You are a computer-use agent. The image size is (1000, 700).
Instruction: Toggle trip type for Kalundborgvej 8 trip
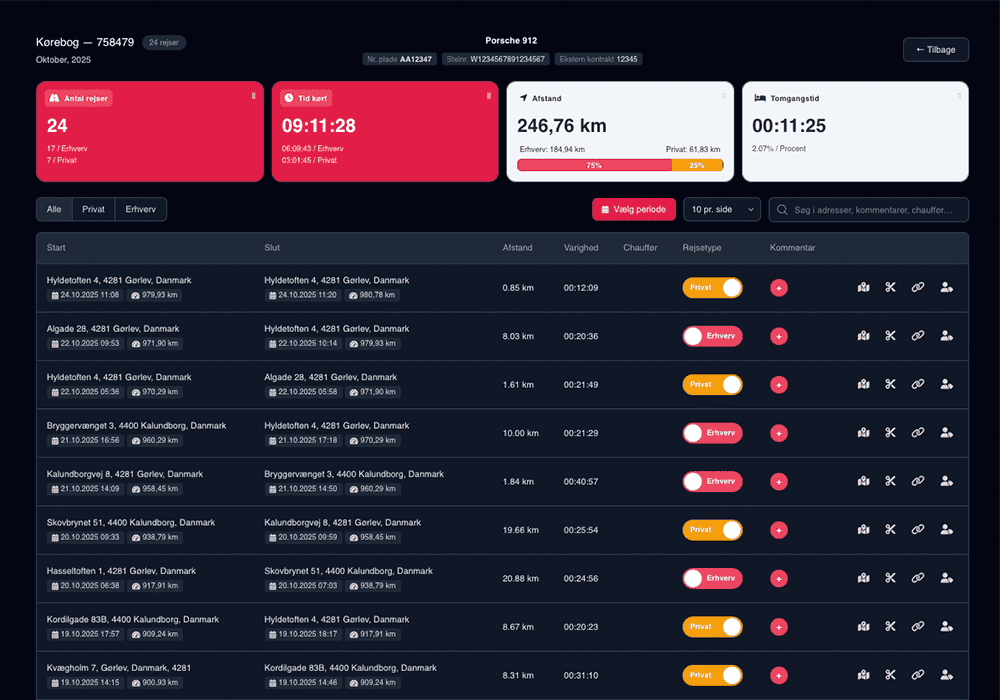pyautogui.click(x=712, y=482)
